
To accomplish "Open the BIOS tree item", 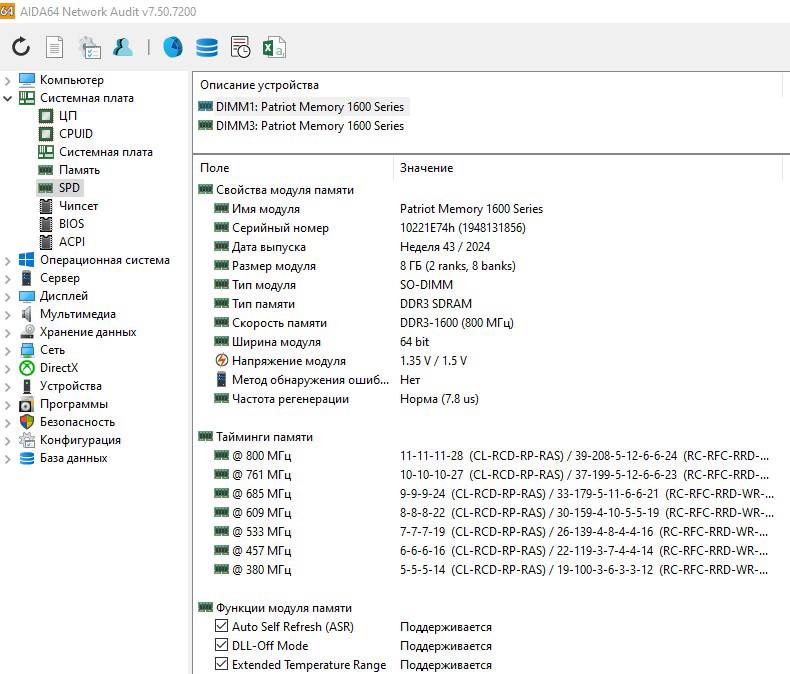I will (x=71, y=224).
